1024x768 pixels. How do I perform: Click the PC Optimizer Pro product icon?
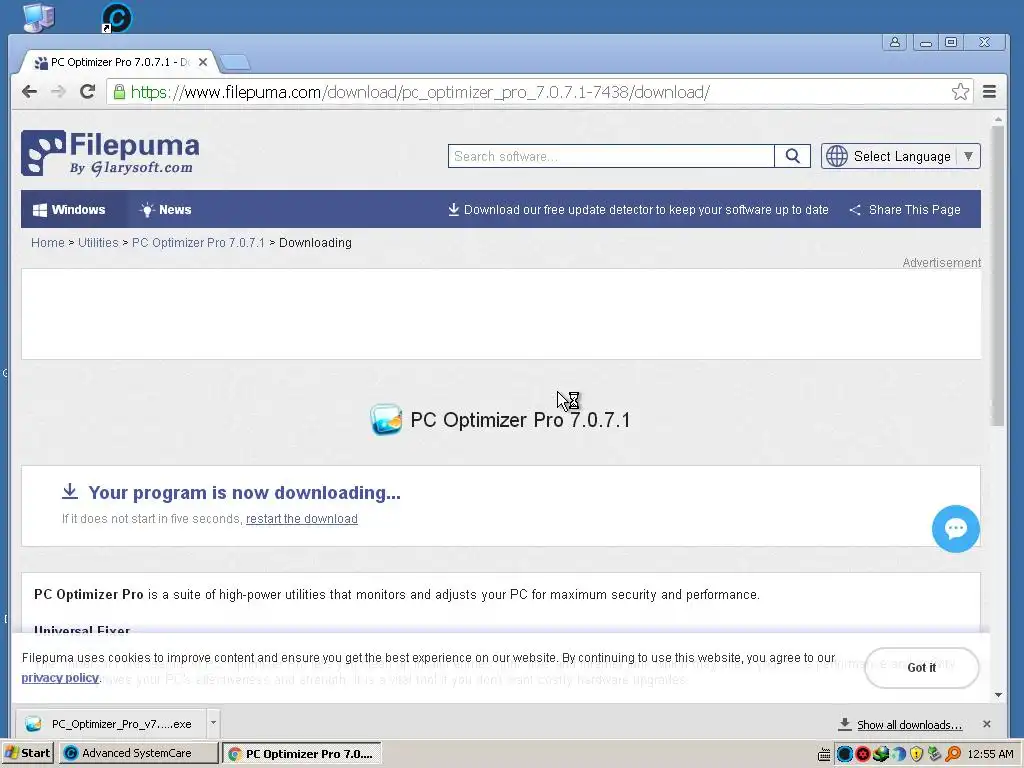click(385, 419)
